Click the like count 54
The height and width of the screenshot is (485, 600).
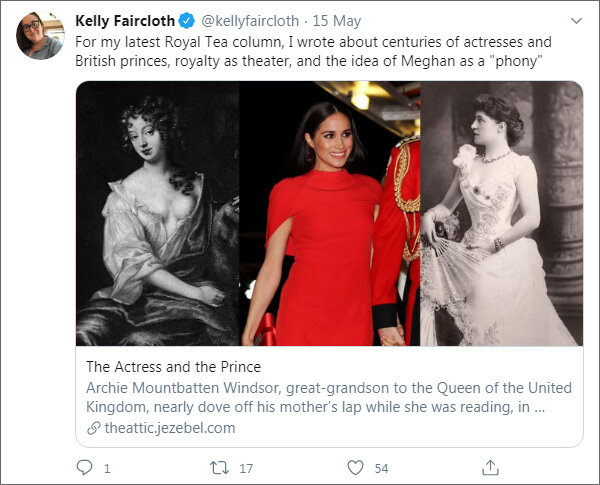tap(381, 467)
